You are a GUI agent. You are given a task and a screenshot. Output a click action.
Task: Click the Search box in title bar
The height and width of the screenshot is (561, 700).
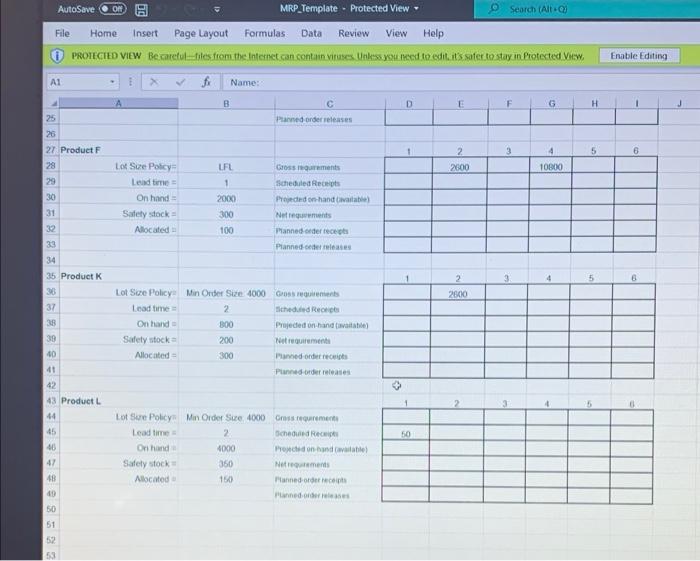click(x=587, y=9)
